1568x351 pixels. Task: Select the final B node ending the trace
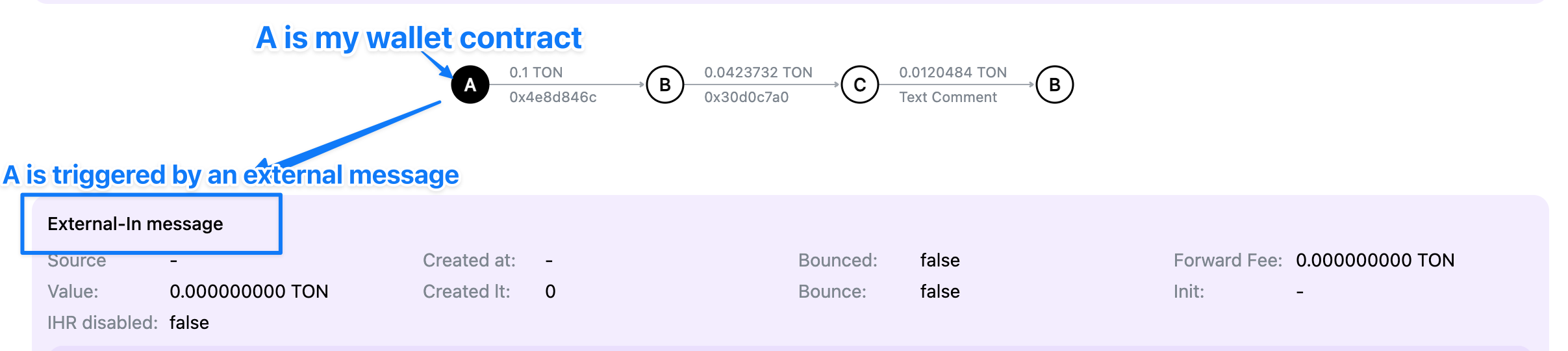coord(1055,84)
